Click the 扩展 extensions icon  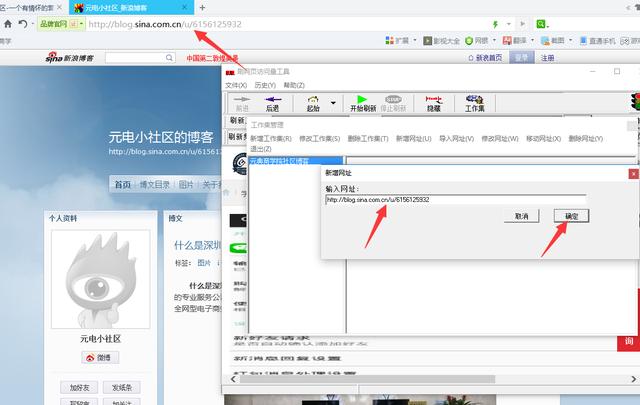click(390, 40)
